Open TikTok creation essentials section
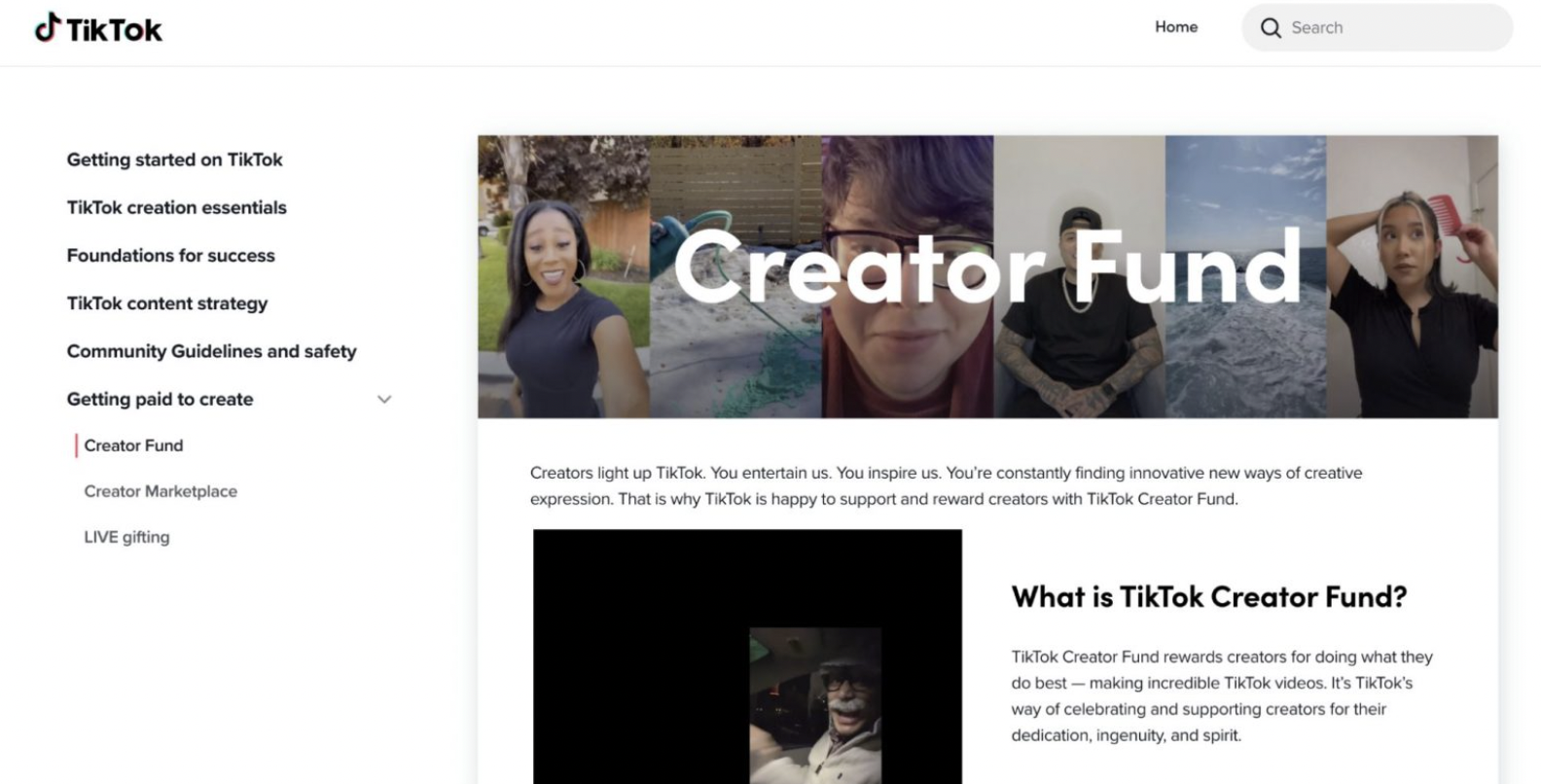1541x784 pixels. click(x=177, y=207)
